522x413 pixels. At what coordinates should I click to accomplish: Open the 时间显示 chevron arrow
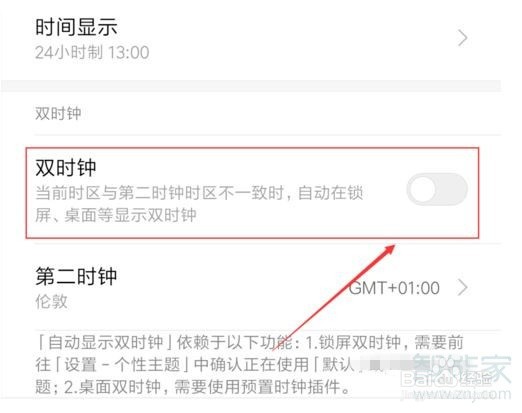pyautogui.click(x=462, y=38)
